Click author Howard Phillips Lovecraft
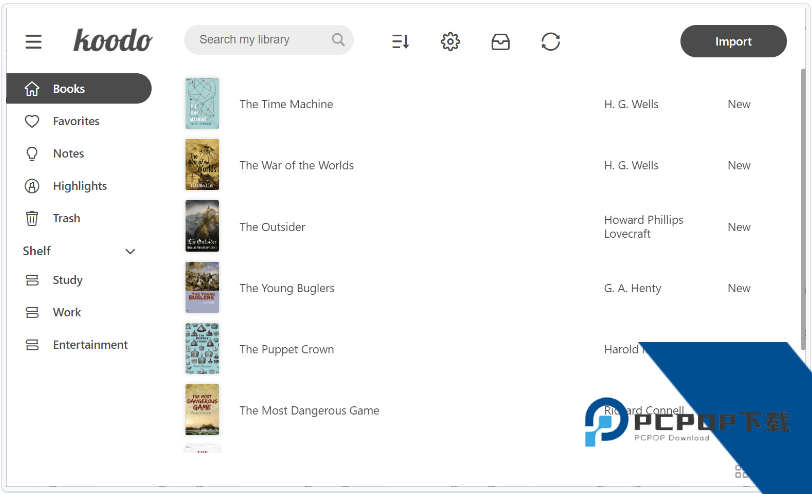The image size is (812, 494). tap(644, 227)
